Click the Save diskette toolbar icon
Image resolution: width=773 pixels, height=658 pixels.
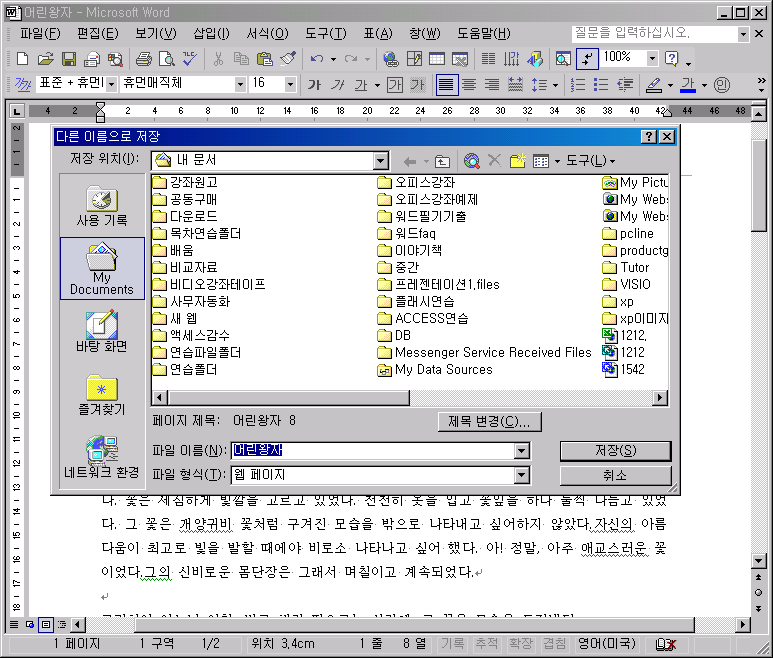(x=69, y=59)
